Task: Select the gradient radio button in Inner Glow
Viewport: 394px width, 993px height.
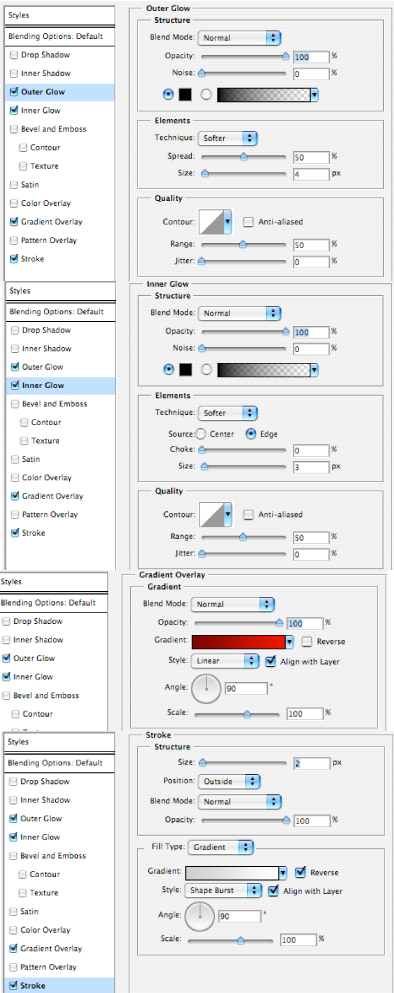Action: point(206,370)
